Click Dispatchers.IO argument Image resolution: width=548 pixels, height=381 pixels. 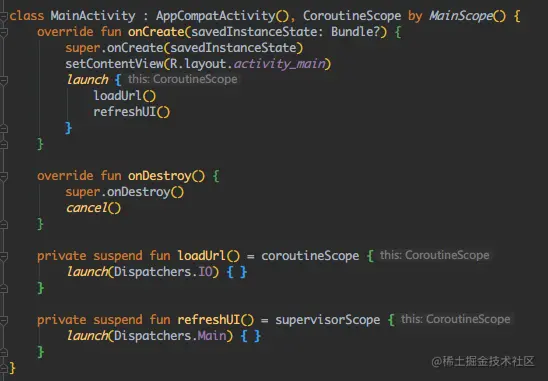coord(163,272)
